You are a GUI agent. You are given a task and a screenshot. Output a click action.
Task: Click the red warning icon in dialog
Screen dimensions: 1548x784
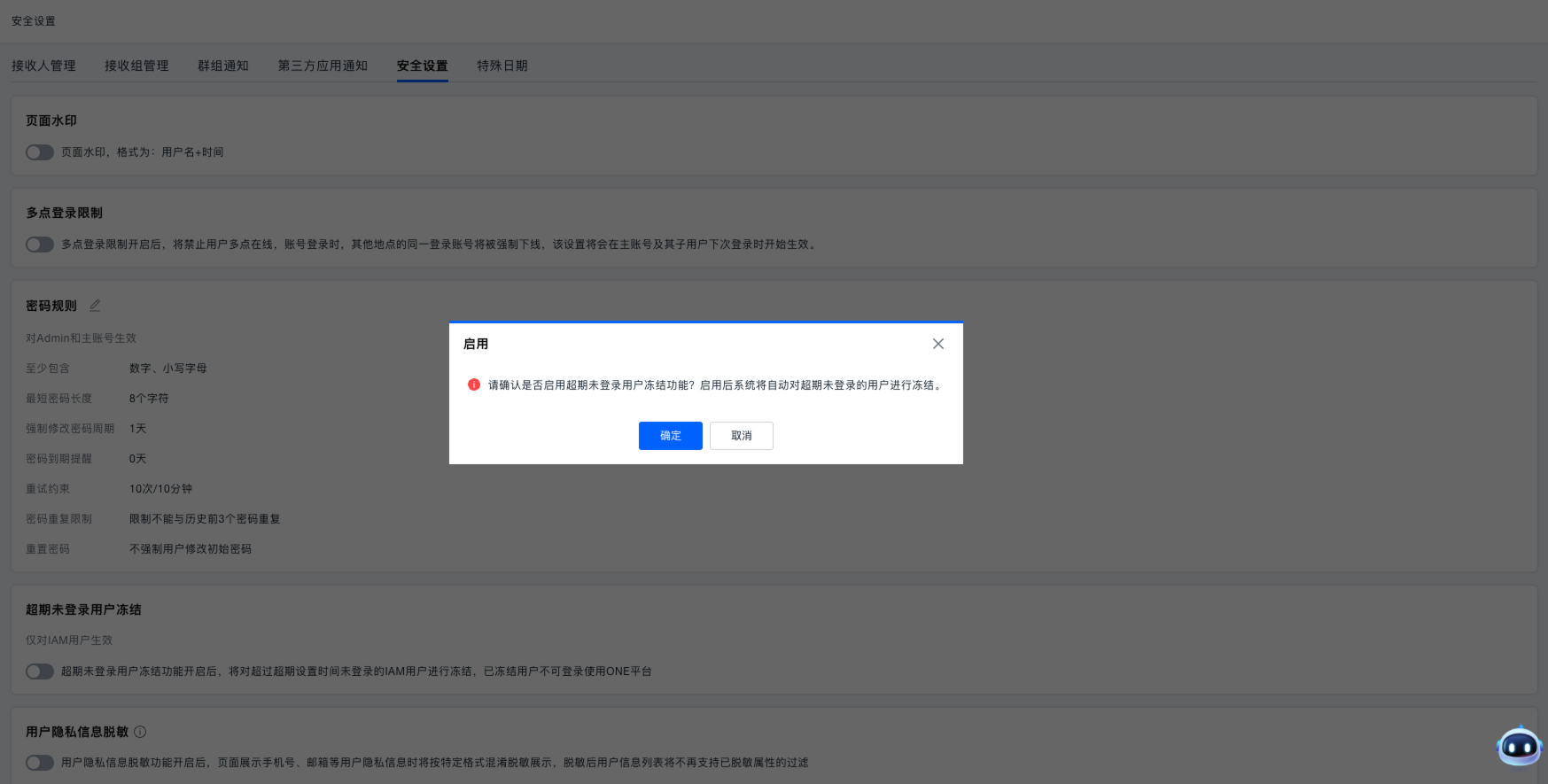coord(474,384)
